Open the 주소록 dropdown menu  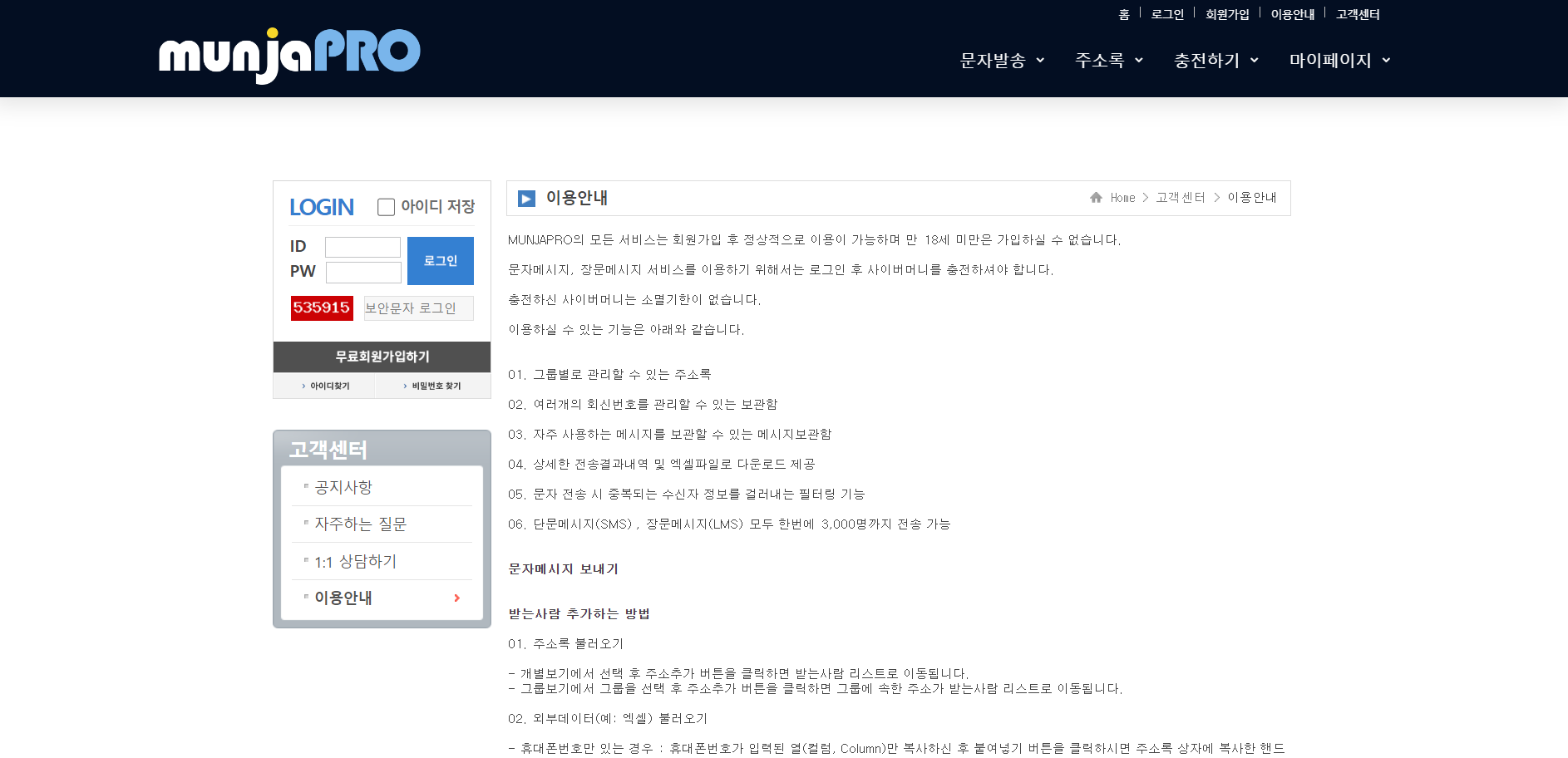tap(1108, 61)
